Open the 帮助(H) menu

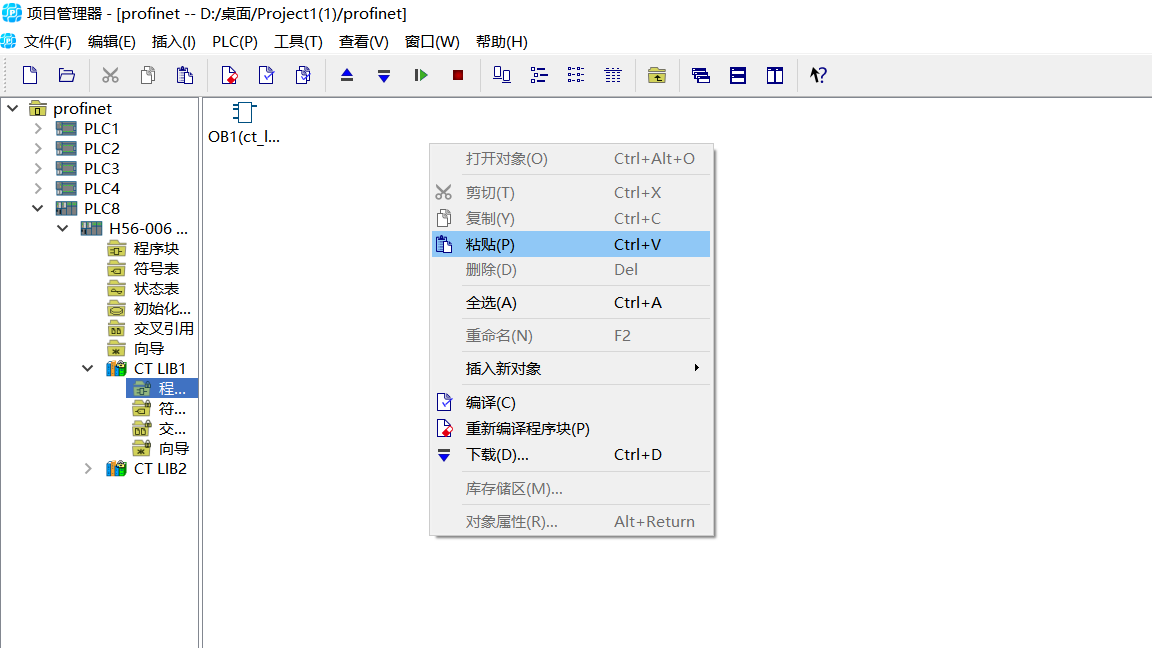coord(502,42)
